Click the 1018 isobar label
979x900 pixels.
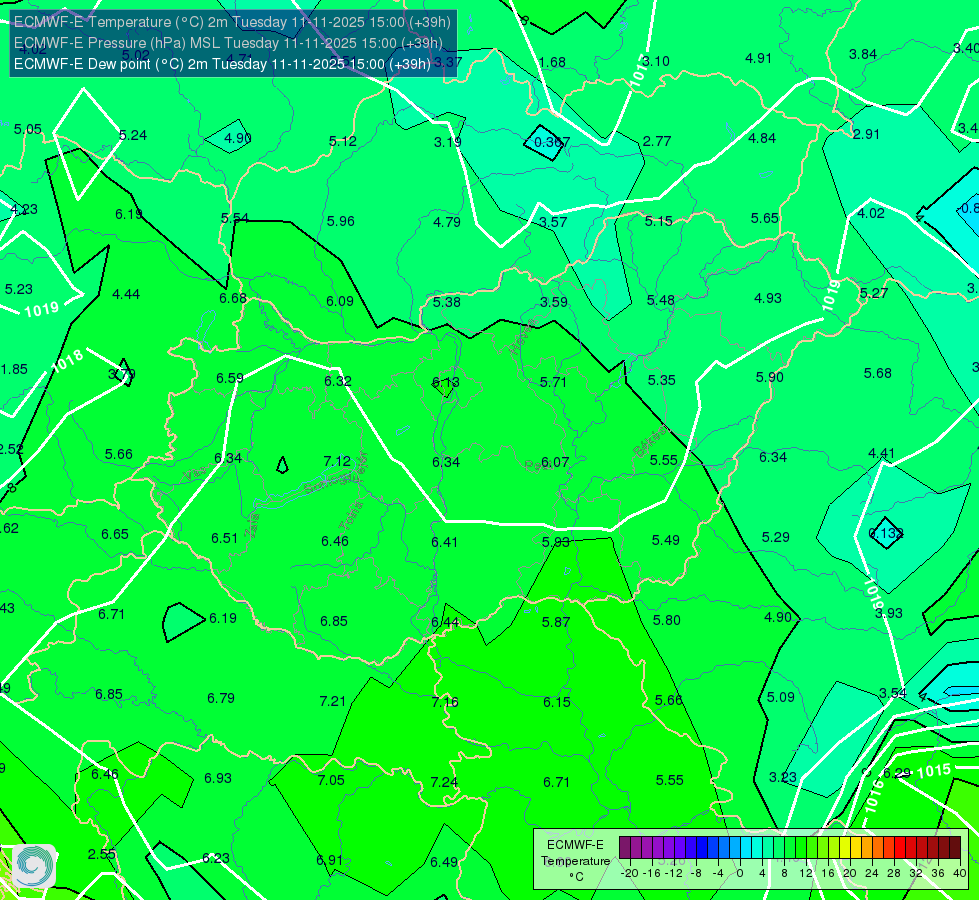coord(67,361)
